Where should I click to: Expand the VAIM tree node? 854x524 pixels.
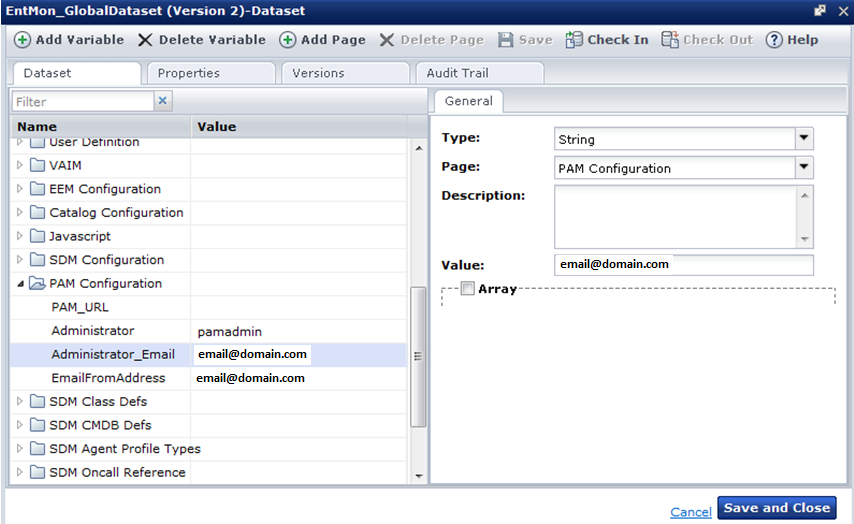(x=20, y=165)
